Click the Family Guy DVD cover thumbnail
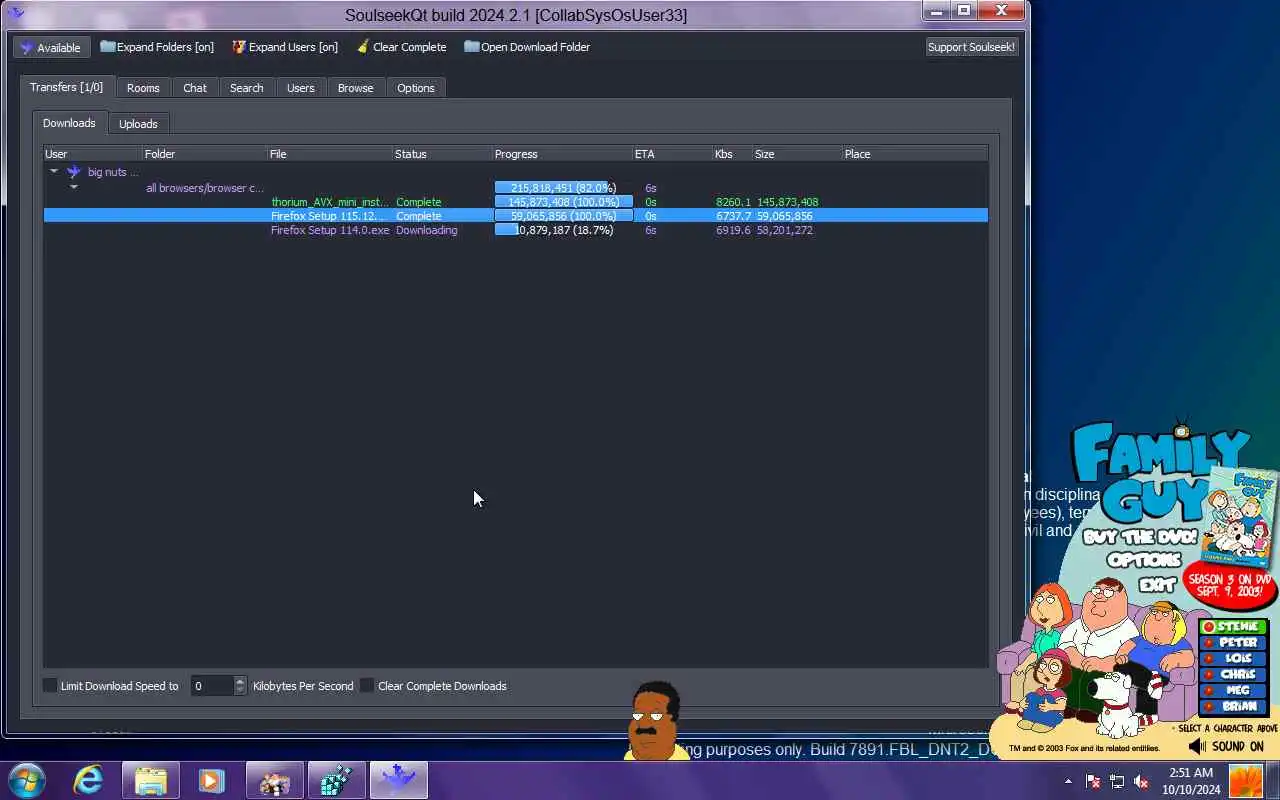Viewport: 1280px width, 800px height. (x=1239, y=517)
